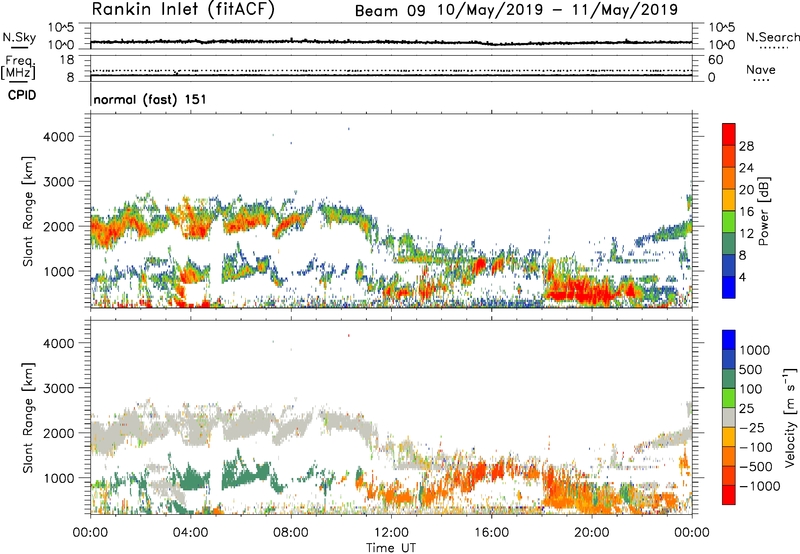
Task: Click the '1000' tick on the velocity colorbar
Action: pyautogui.click(x=755, y=350)
